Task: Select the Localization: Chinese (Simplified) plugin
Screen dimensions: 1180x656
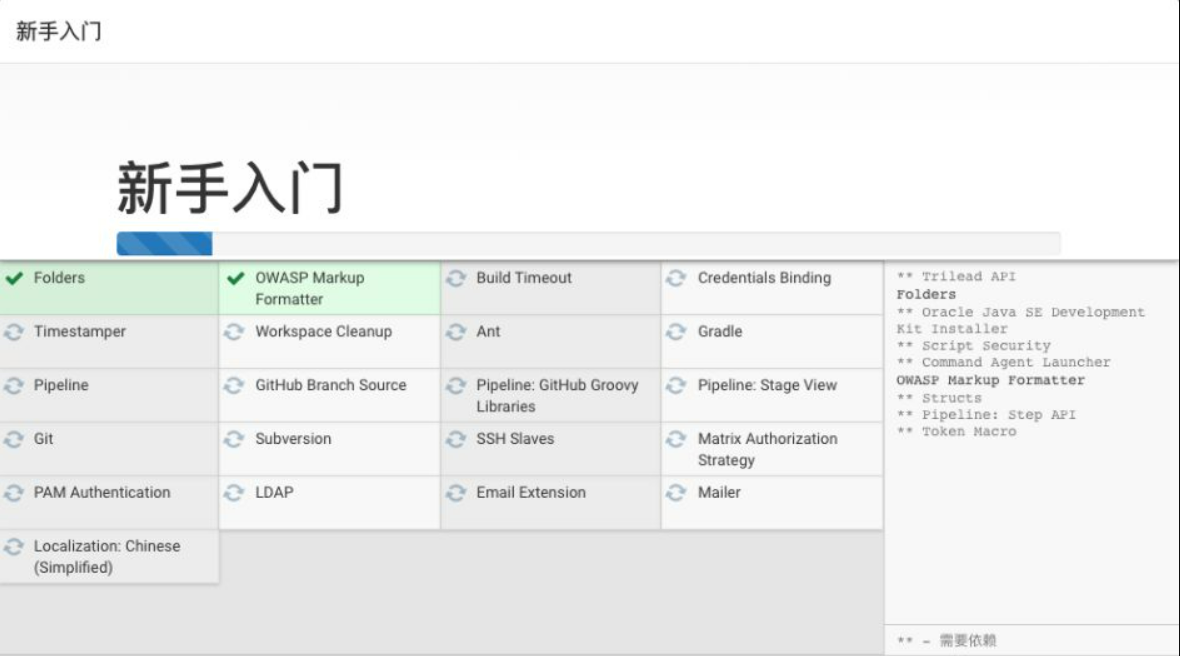Action: click(x=107, y=557)
